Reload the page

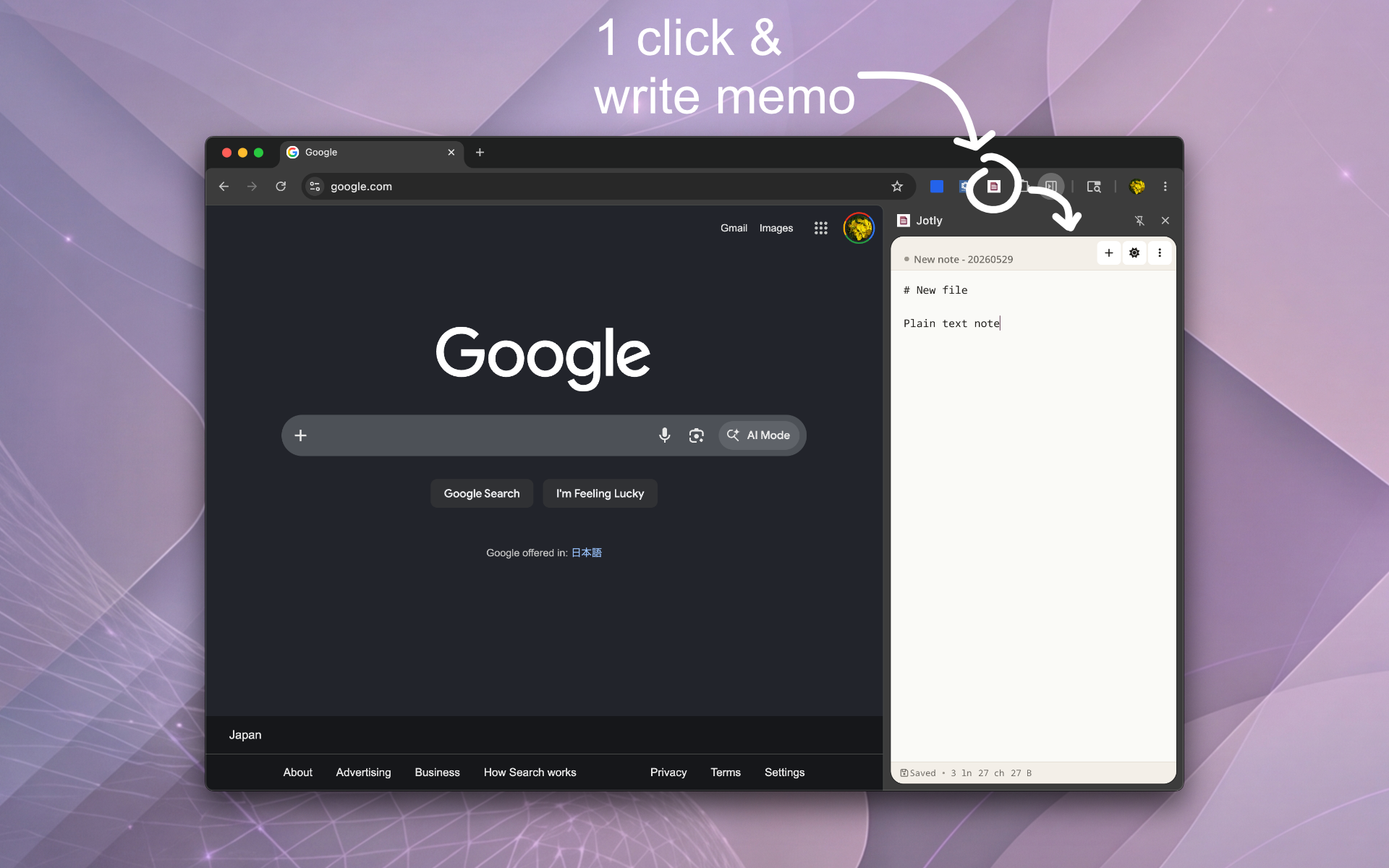pos(281,187)
